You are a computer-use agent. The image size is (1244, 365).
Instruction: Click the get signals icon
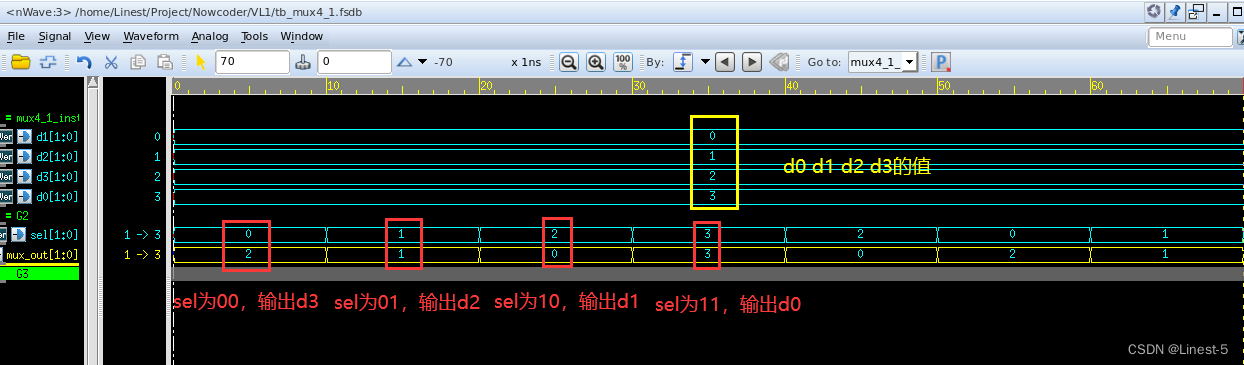point(47,62)
